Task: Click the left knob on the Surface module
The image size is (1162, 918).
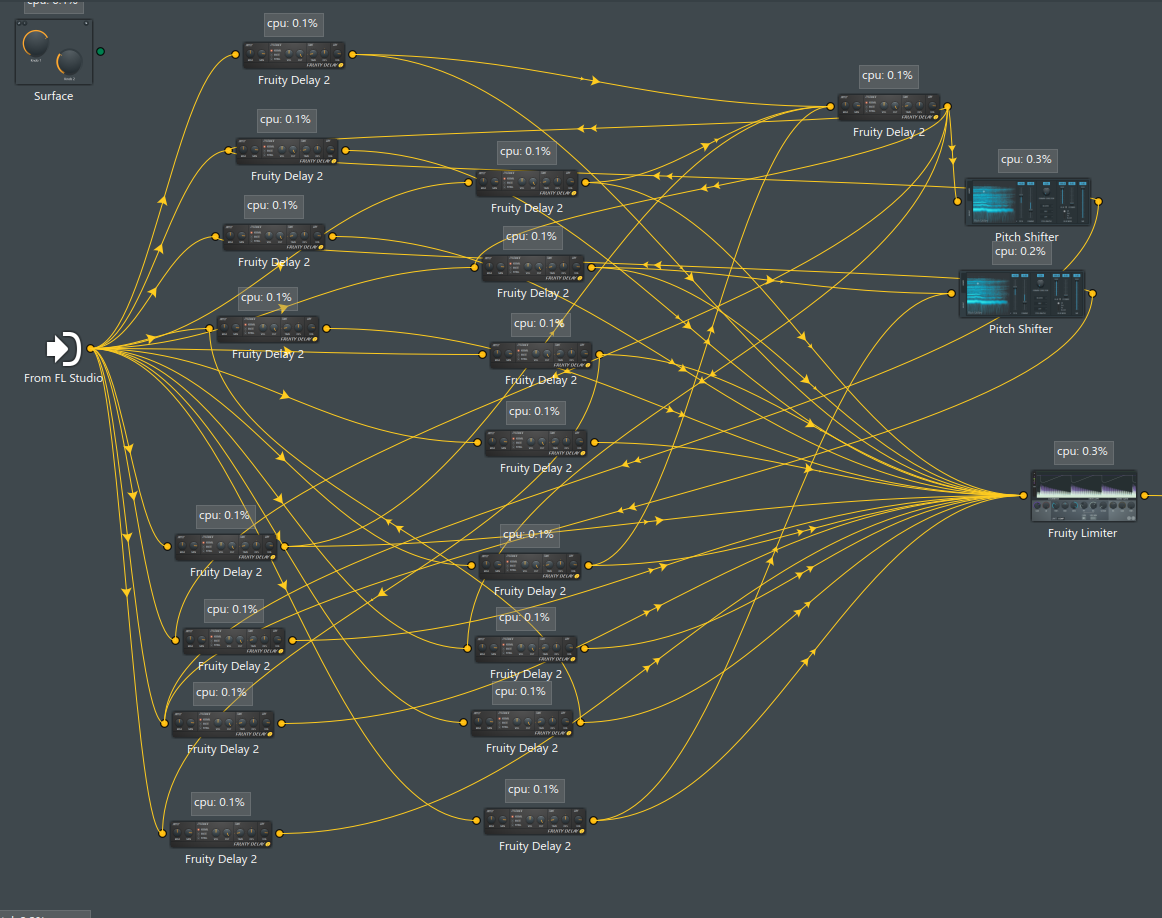Action: (x=35, y=43)
